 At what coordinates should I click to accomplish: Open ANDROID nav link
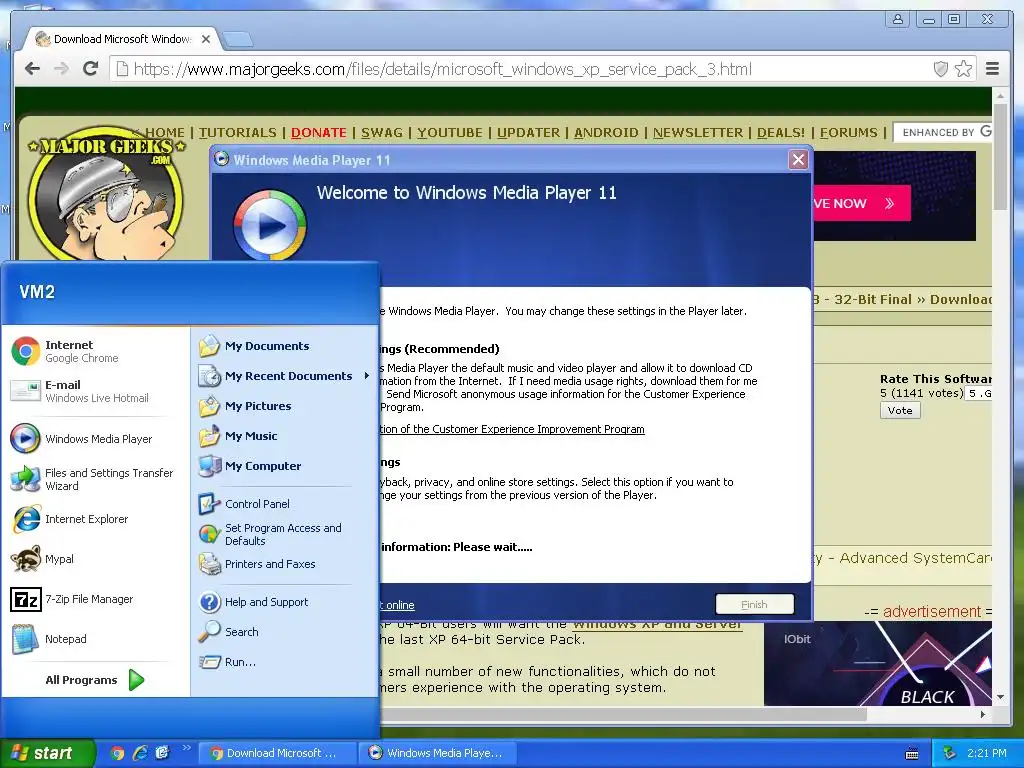[x=606, y=133]
